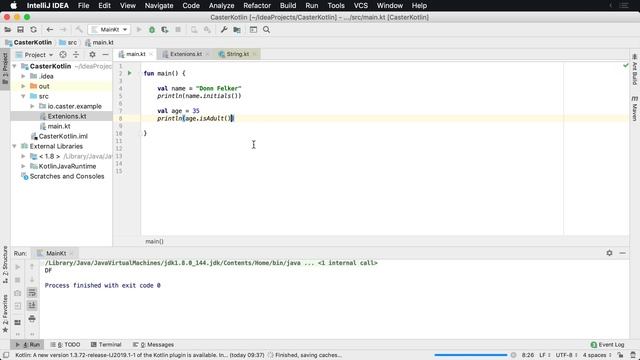640x360 pixels.
Task: Click the main.kt breadcrumb
Action: (99, 42)
